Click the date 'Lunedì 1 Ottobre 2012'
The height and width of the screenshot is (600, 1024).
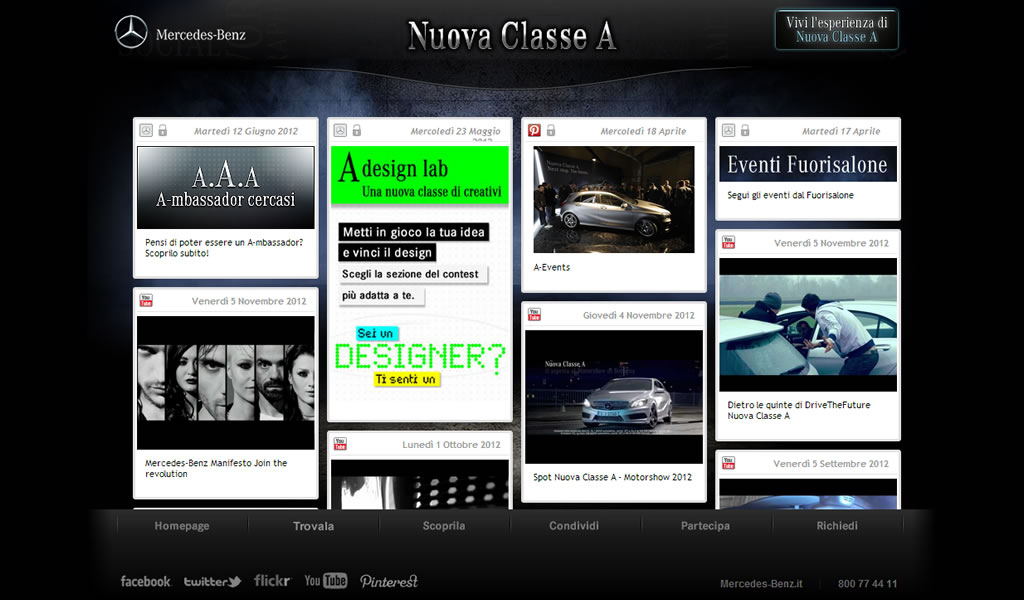[451, 445]
